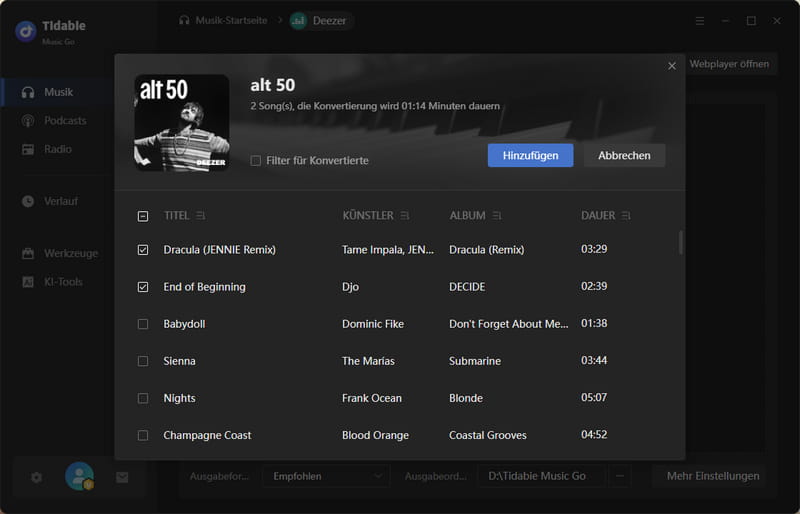Click the Deezer breadcrumb label
Viewport: 800px width, 514px height.
click(x=329, y=21)
